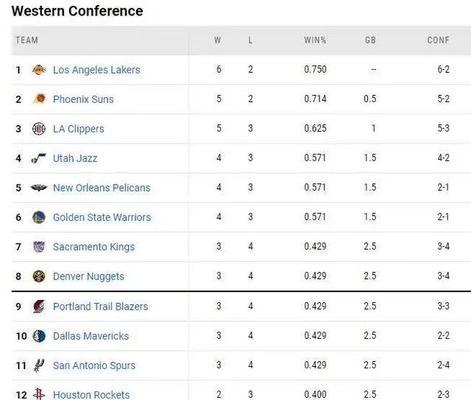Sort standings by the W column header
471x400 pixels.
pyautogui.click(x=218, y=40)
